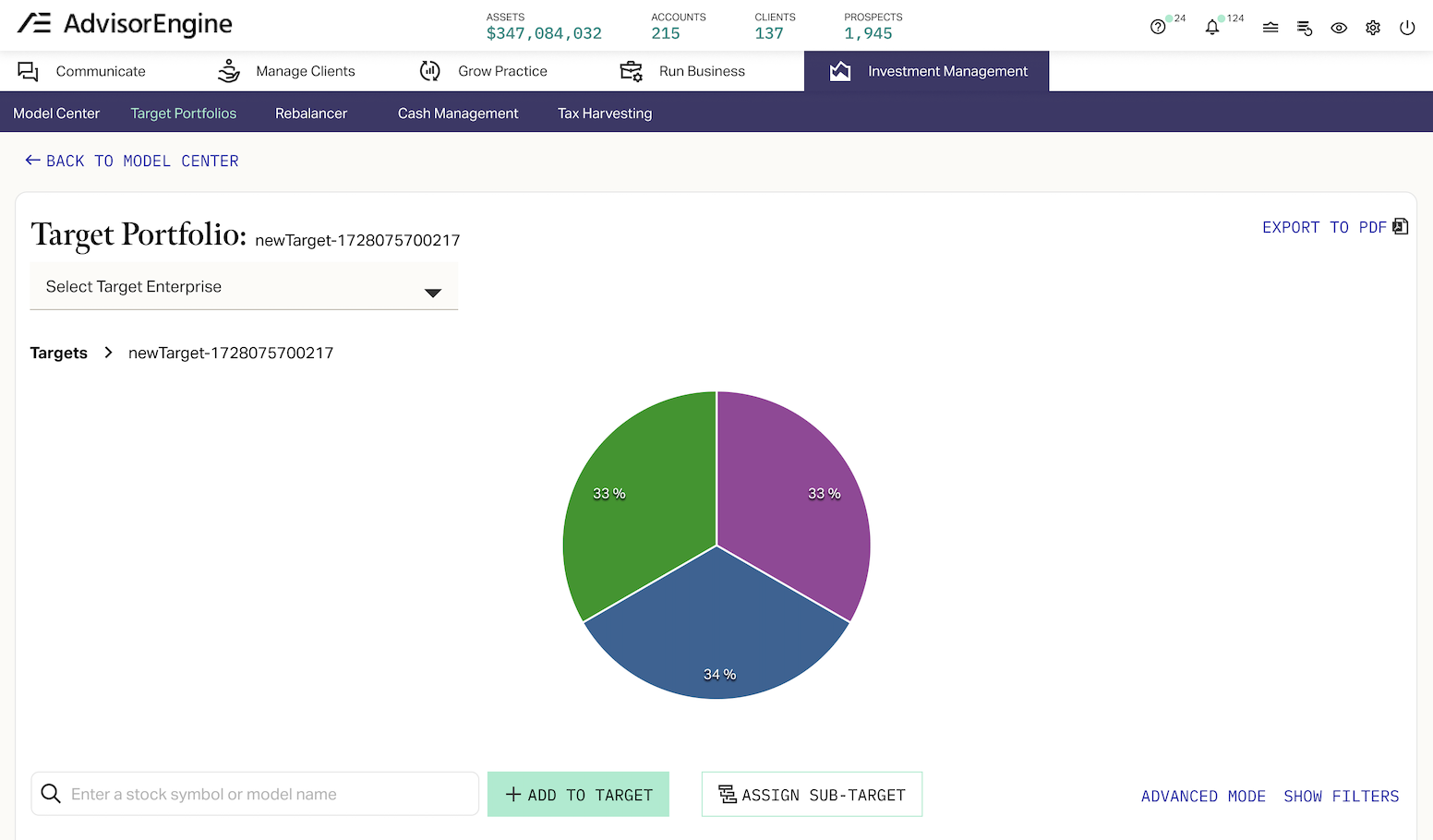Open the settings gear icon
The height and width of the screenshot is (840, 1433).
(1373, 28)
